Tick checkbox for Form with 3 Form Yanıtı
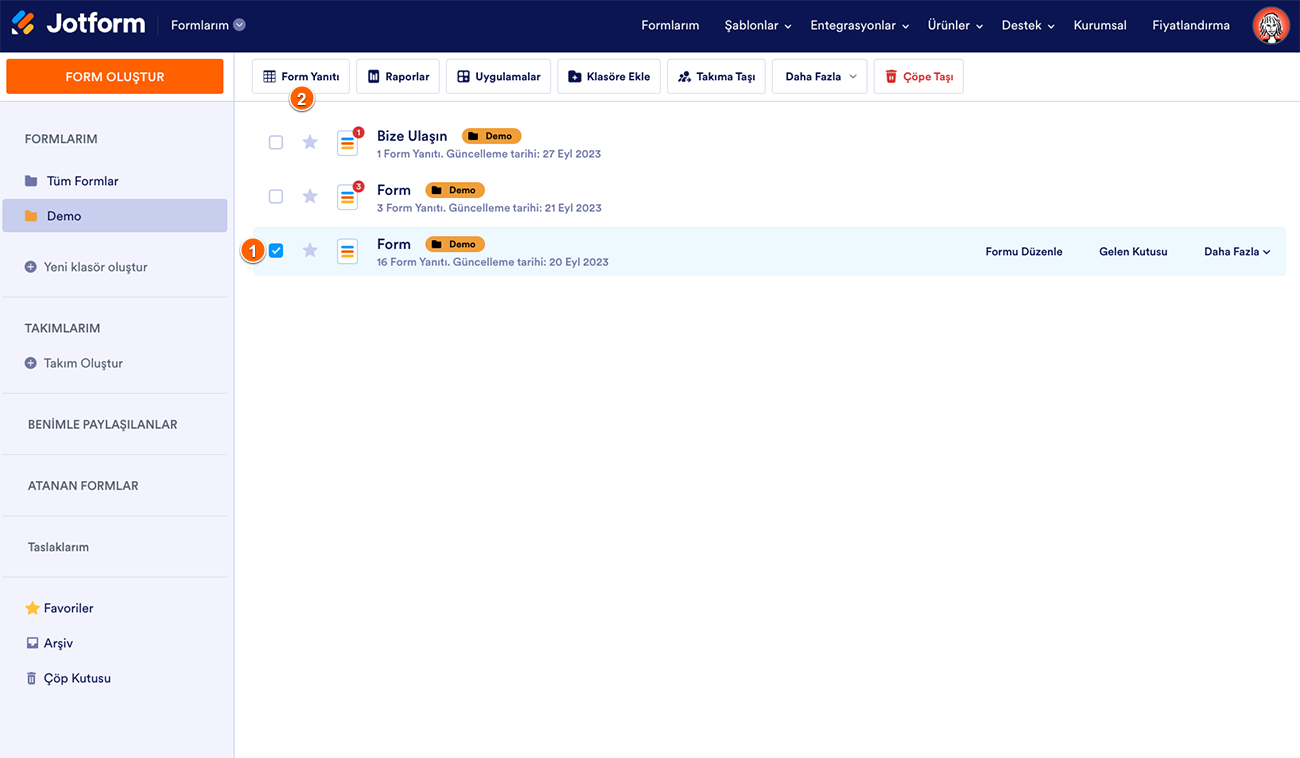Viewport: 1300px width, 758px height. [276, 196]
